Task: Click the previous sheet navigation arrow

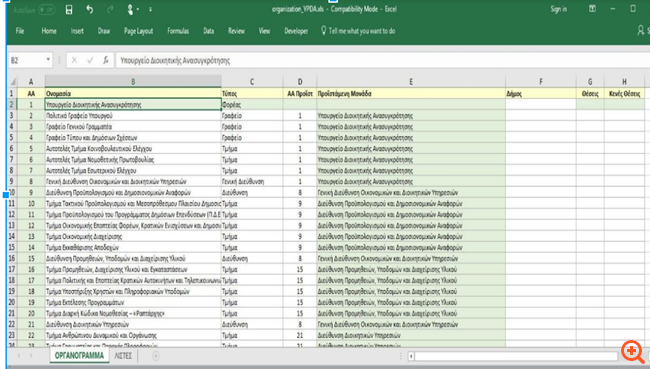Action: point(19,356)
